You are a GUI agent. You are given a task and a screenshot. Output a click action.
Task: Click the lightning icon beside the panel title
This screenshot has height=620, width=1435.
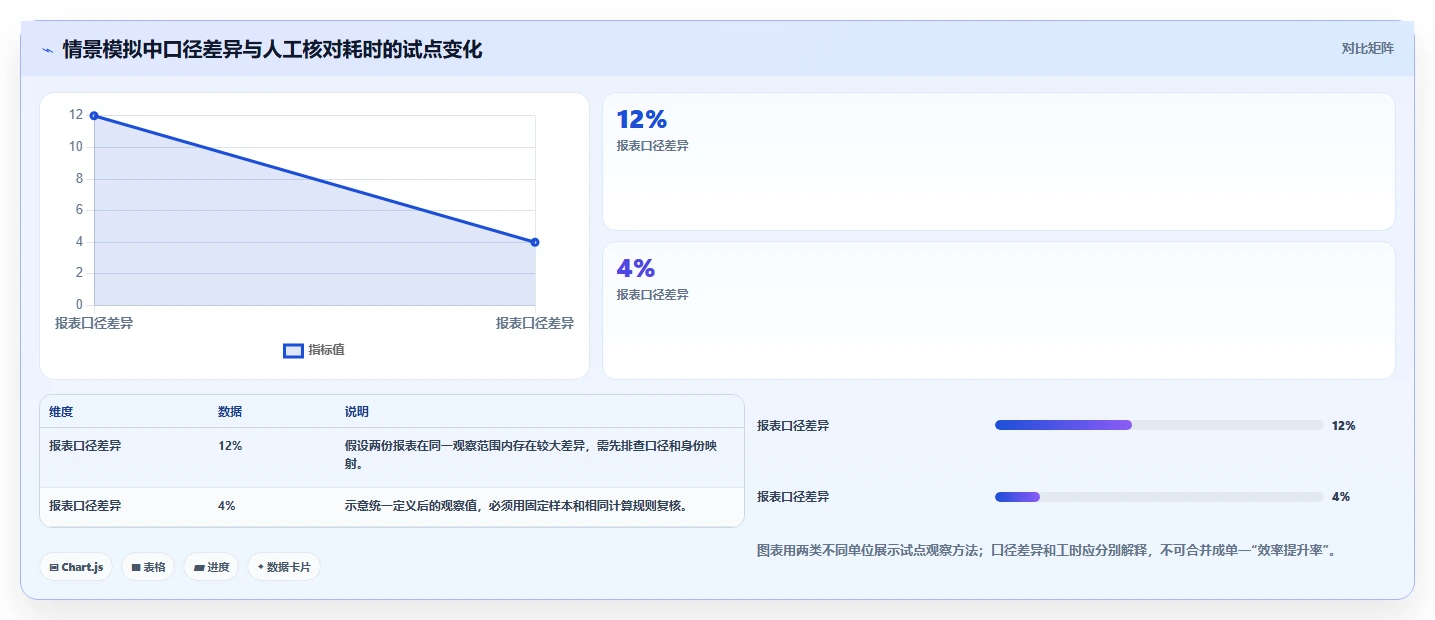pyautogui.click(x=47, y=50)
